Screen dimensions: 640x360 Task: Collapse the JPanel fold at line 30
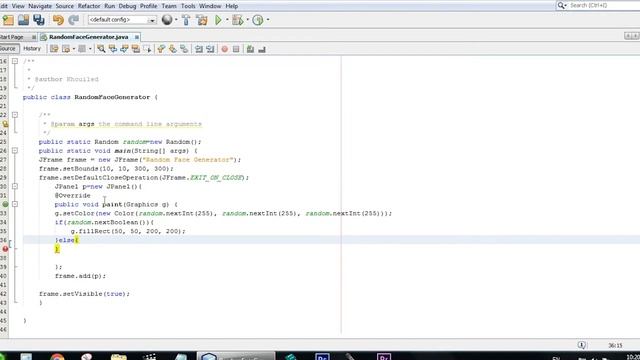click(15, 186)
